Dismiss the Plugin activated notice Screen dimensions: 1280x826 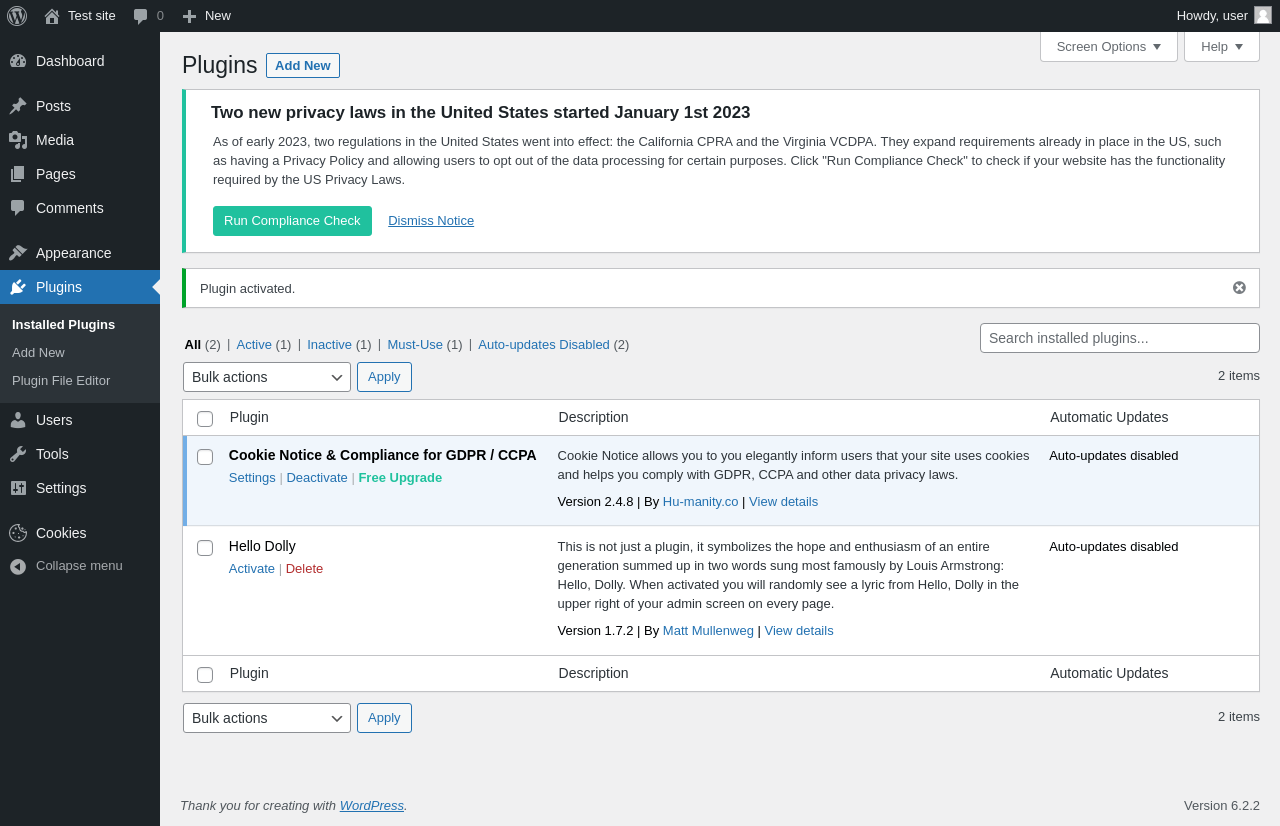pyautogui.click(x=1239, y=288)
